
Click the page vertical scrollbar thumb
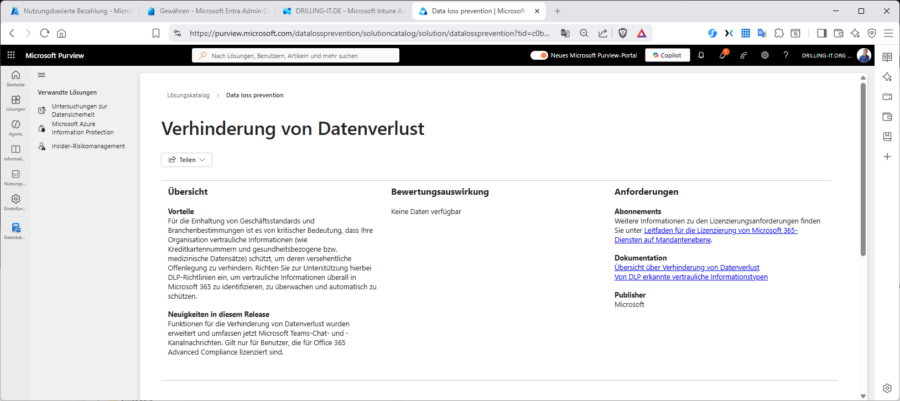click(863, 169)
